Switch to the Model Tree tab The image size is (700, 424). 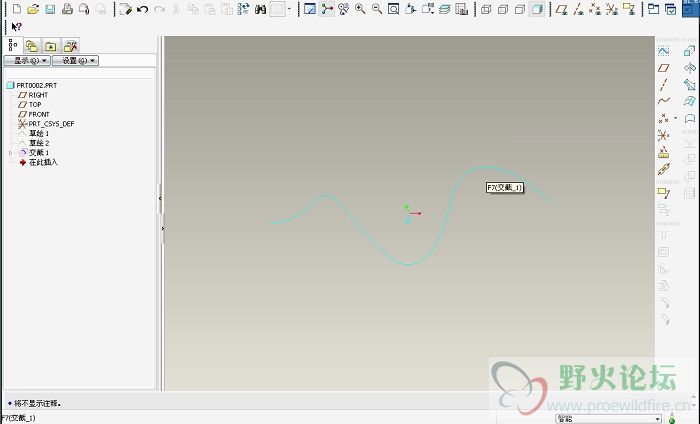click(13, 45)
